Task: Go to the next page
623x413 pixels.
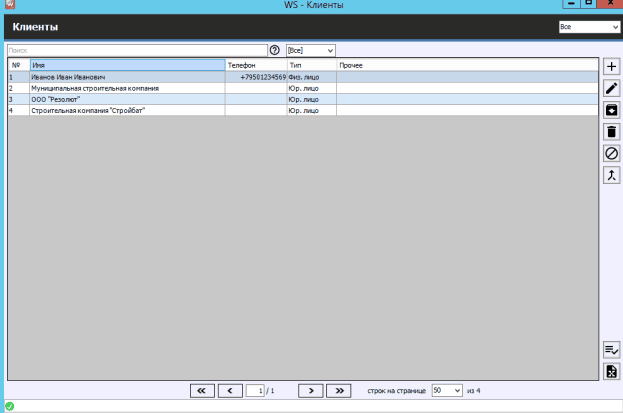Action: pos(312,390)
